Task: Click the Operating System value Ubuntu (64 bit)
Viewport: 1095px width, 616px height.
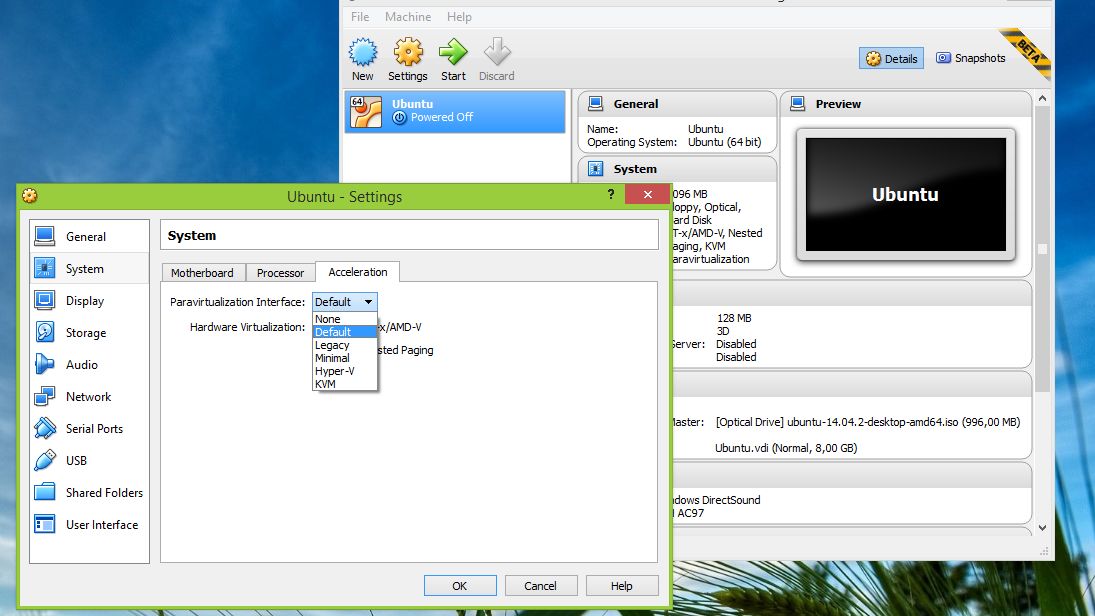Action: pos(724,142)
